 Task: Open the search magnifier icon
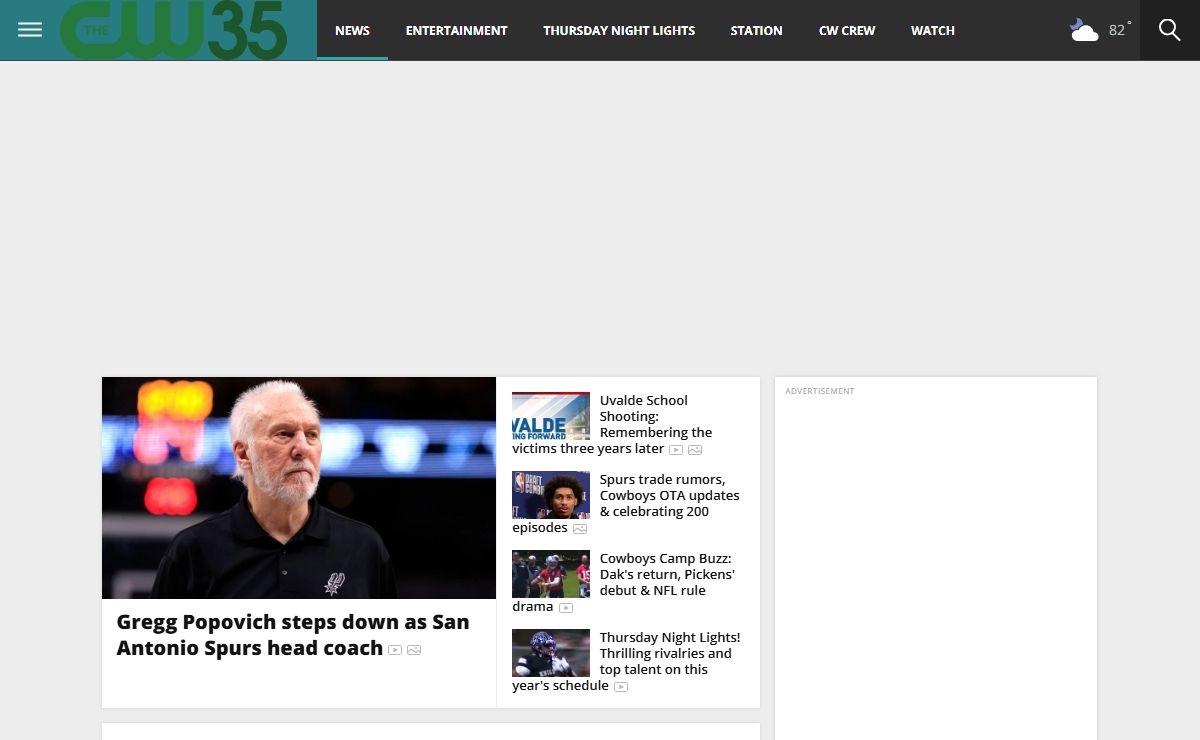(1170, 30)
